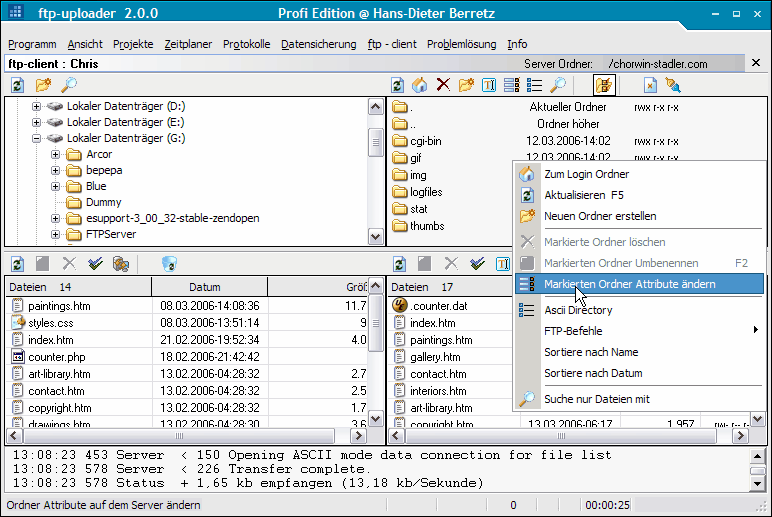Screen dimensions: 772x517
Task: Click the magnifier search icon in local folder toolbar
Action: tap(69, 86)
